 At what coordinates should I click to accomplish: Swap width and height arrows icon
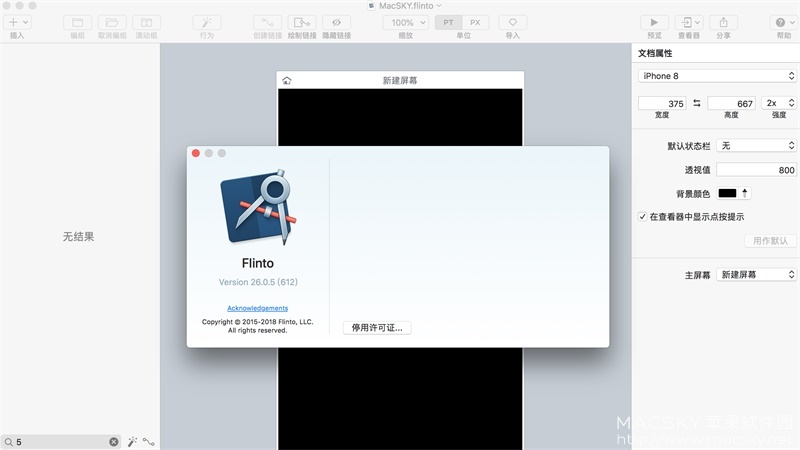tap(696, 103)
